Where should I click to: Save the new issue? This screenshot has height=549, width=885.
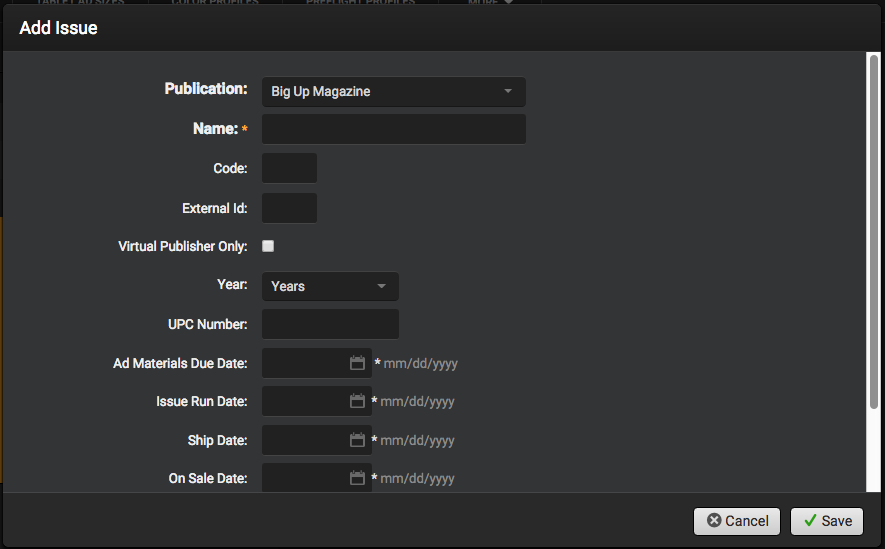click(827, 521)
